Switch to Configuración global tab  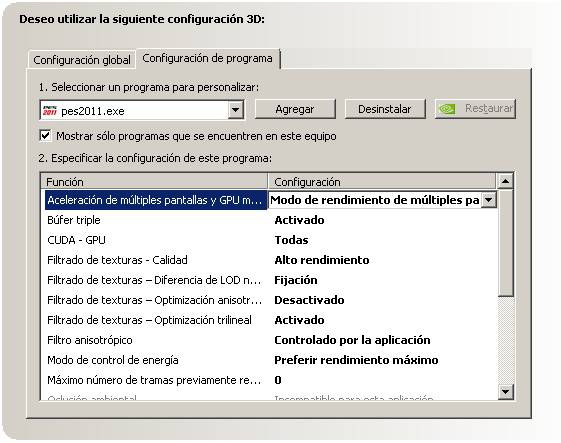pyautogui.click(x=82, y=59)
